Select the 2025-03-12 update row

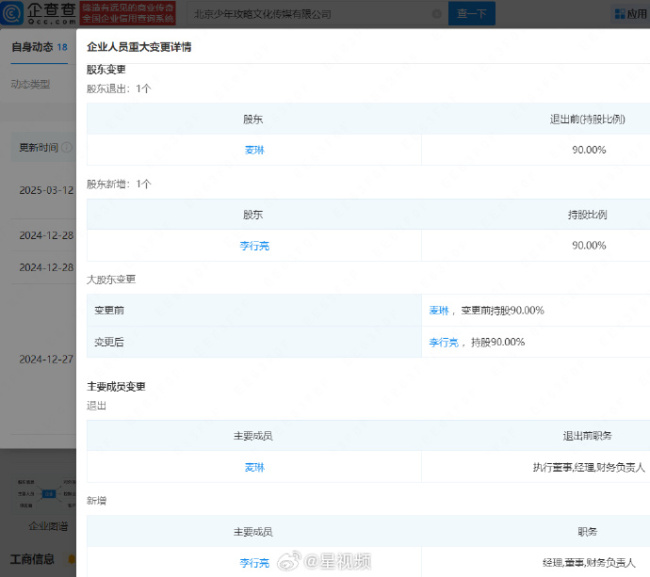[x=46, y=190]
